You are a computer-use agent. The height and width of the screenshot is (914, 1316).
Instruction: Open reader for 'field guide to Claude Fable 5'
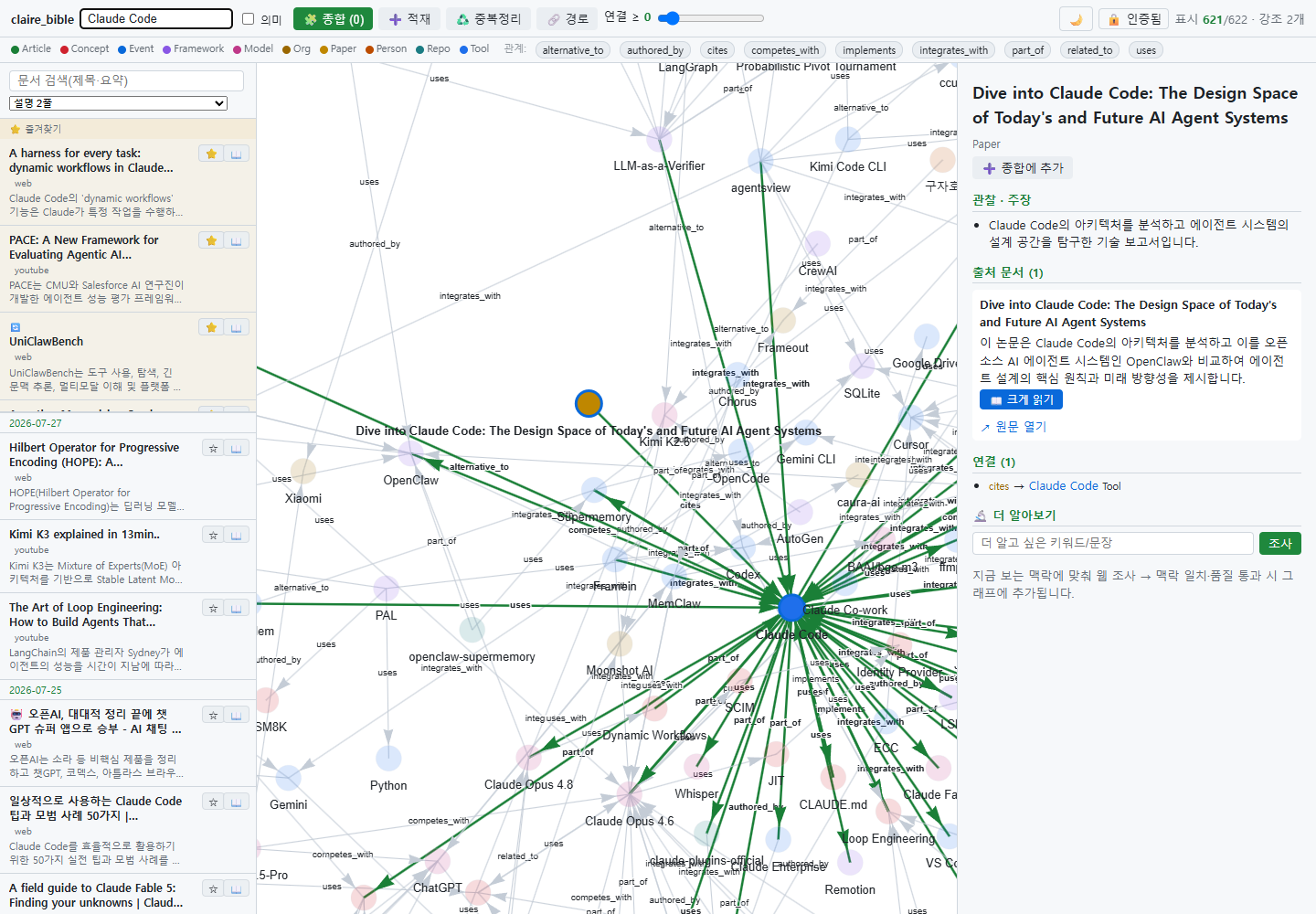pos(238,888)
